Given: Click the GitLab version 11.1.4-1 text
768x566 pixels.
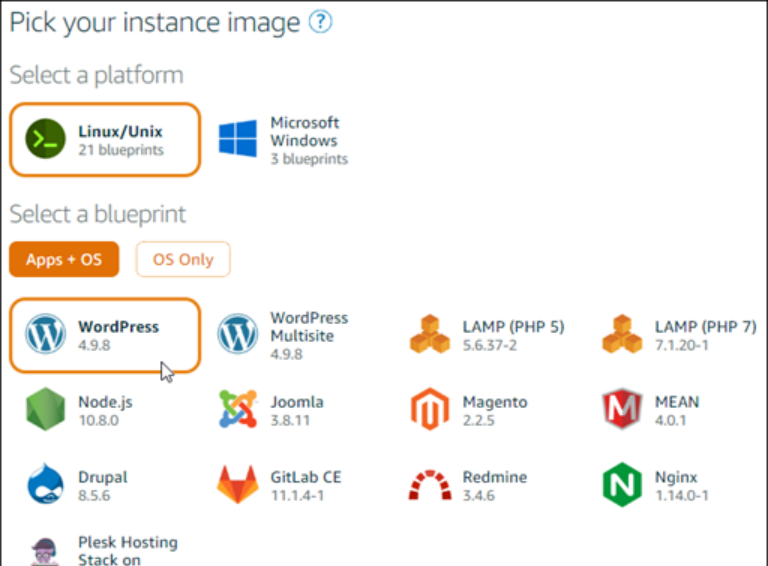Looking at the screenshot, I should click(x=297, y=495).
